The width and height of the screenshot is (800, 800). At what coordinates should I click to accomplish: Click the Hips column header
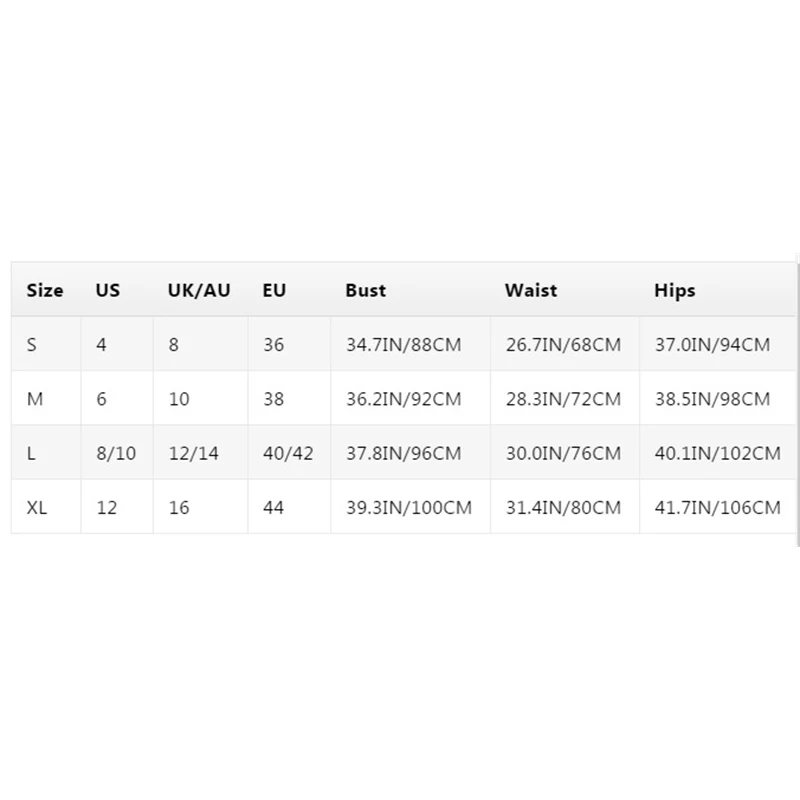point(675,291)
